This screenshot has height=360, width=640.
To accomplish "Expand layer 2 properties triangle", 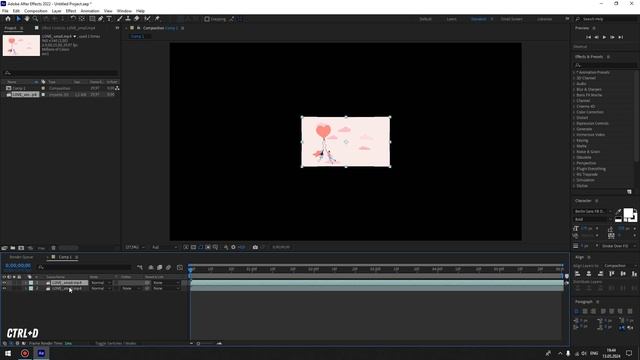I will point(25,288).
